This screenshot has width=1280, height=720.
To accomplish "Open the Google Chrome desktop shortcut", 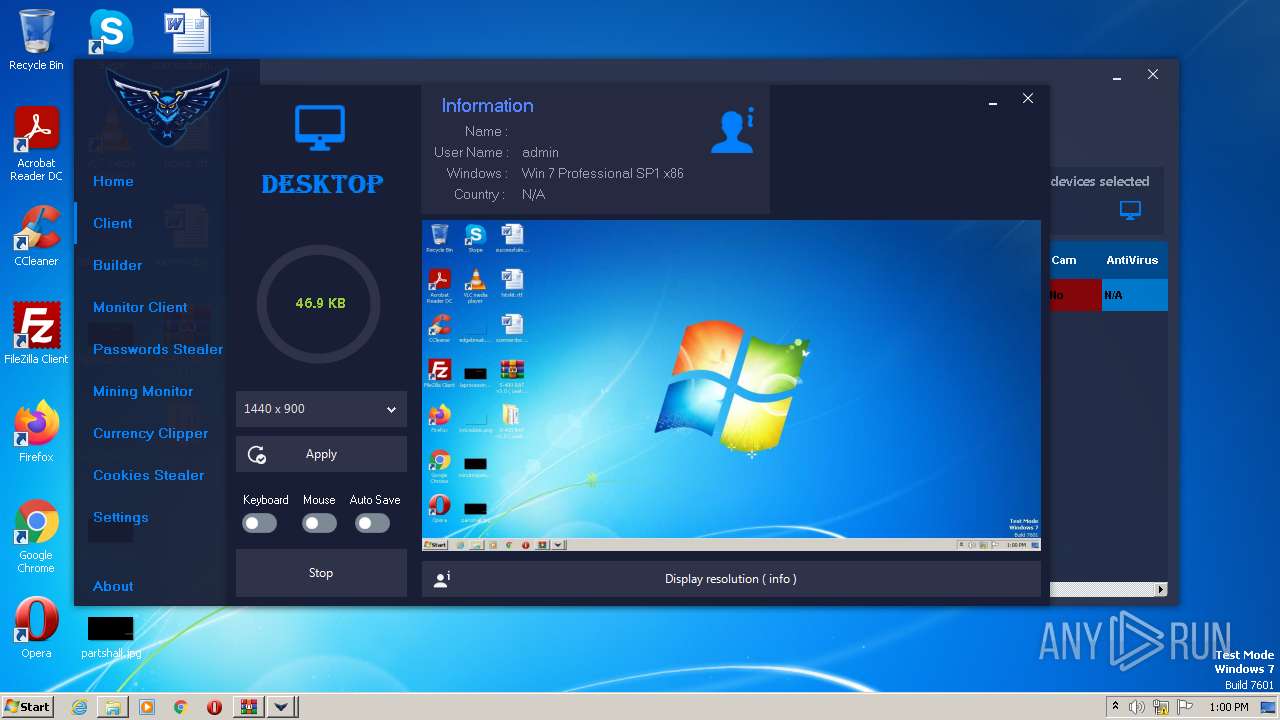I will 36,536.
